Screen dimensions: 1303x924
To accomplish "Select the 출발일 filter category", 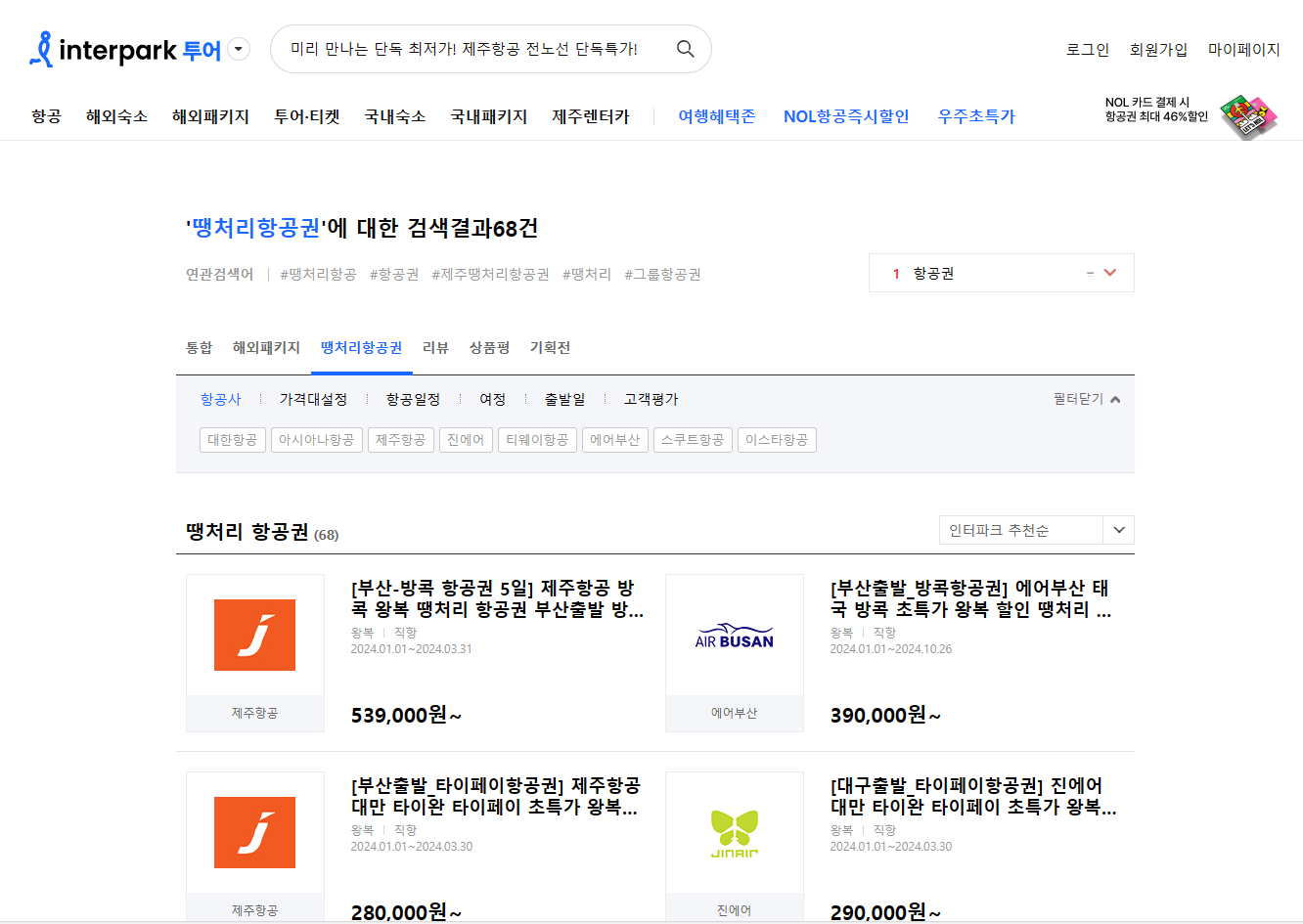I will [x=564, y=399].
